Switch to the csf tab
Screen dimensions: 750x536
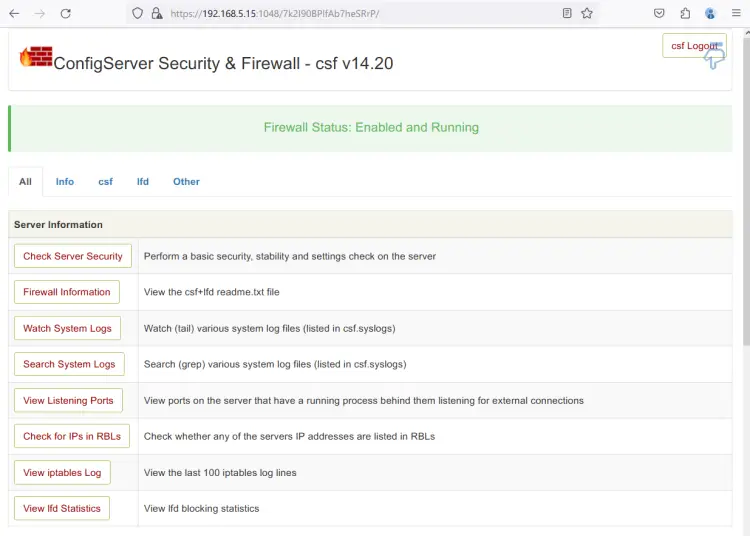tap(105, 182)
